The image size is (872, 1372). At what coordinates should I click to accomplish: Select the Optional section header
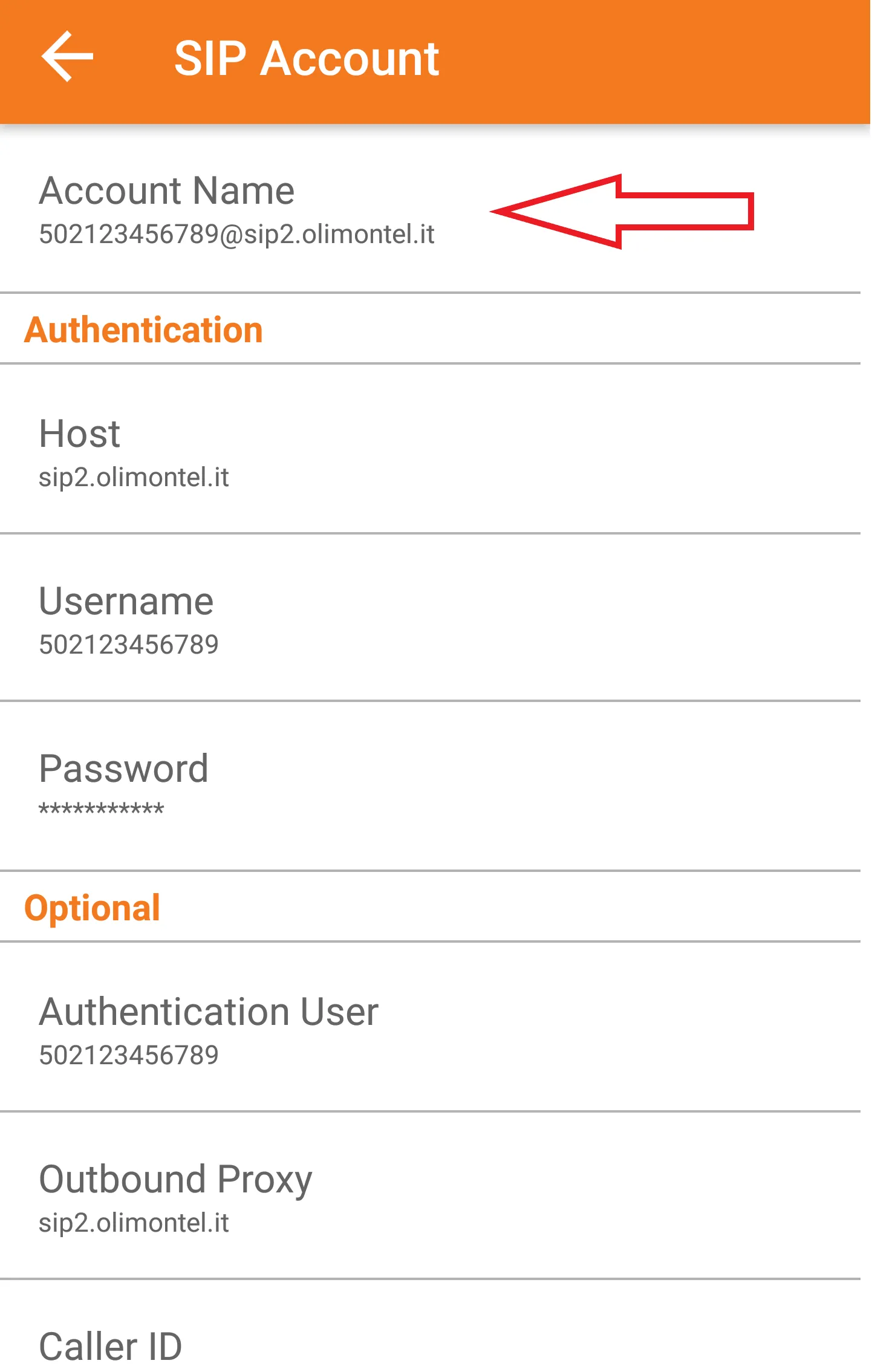coord(92,908)
